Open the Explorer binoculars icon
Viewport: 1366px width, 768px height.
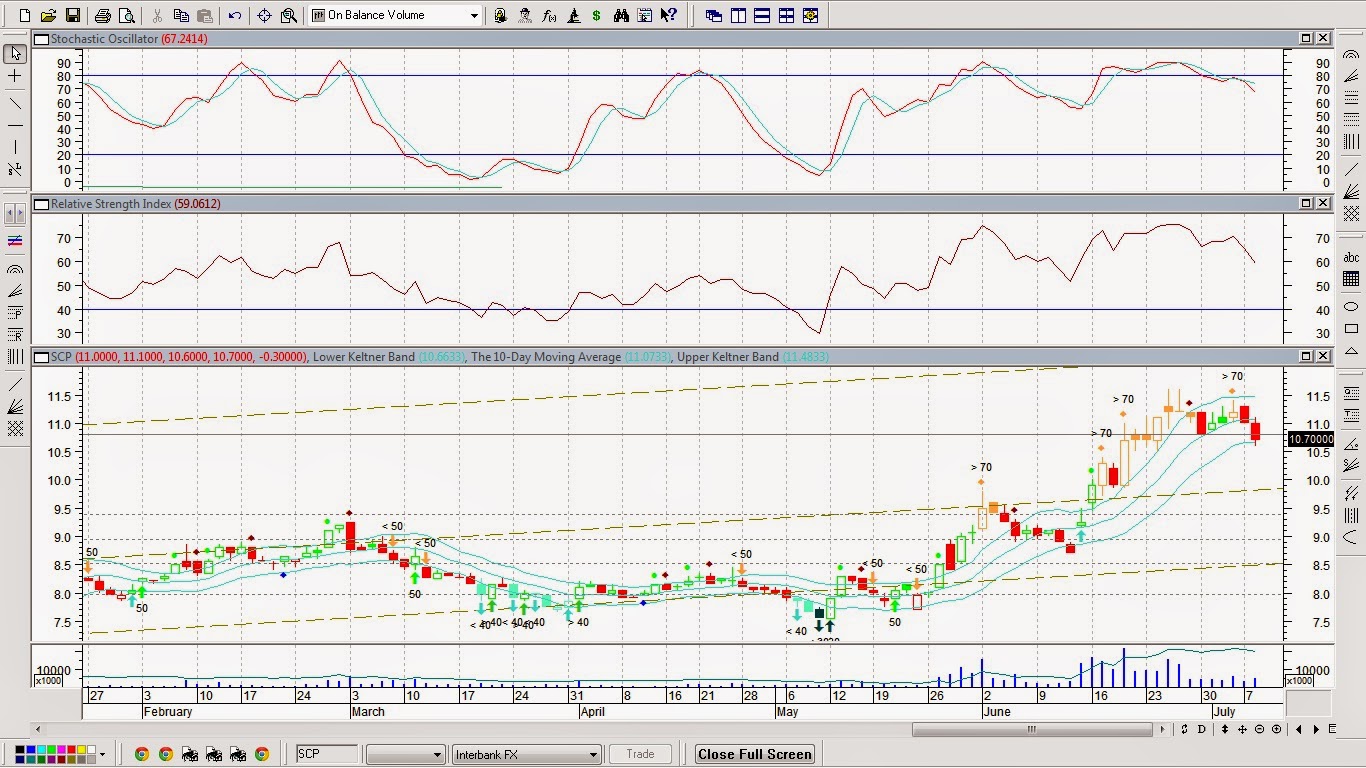tap(621, 15)
